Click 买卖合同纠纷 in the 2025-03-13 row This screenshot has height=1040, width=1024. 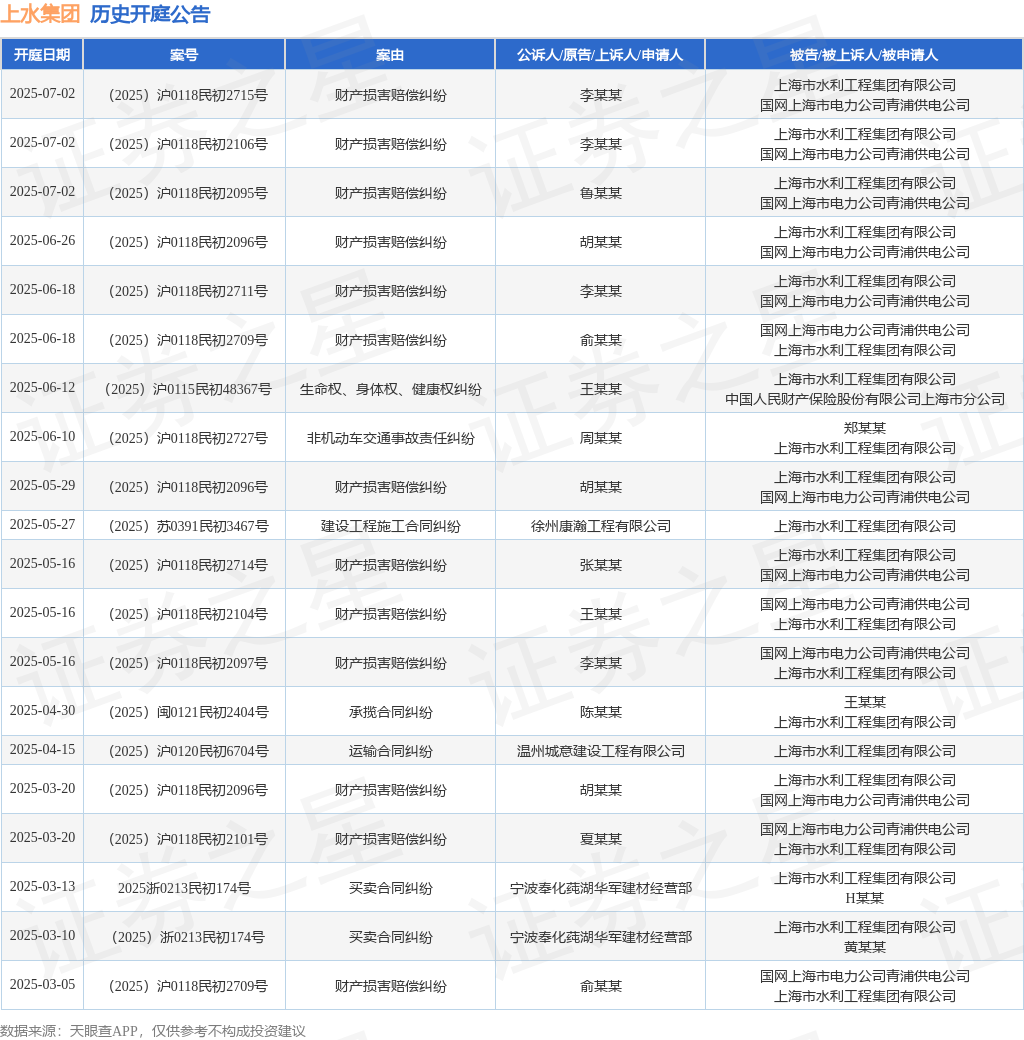(391, 888)
